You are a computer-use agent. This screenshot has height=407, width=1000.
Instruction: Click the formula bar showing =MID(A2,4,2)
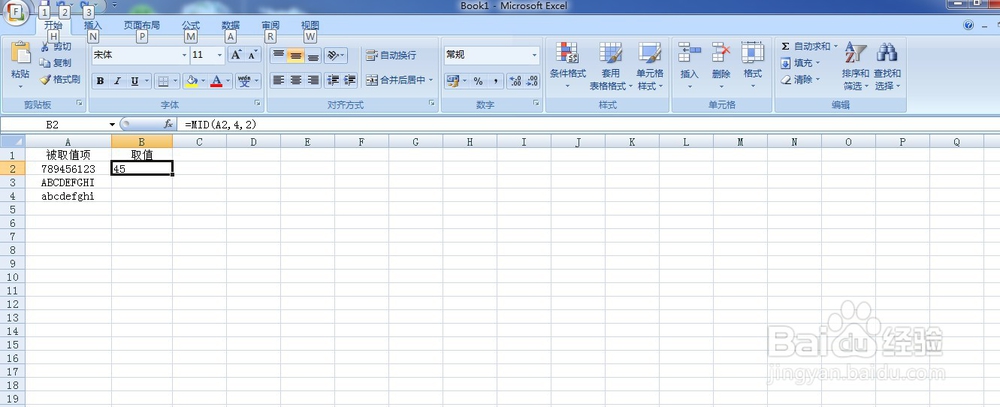tap(589, 124)
